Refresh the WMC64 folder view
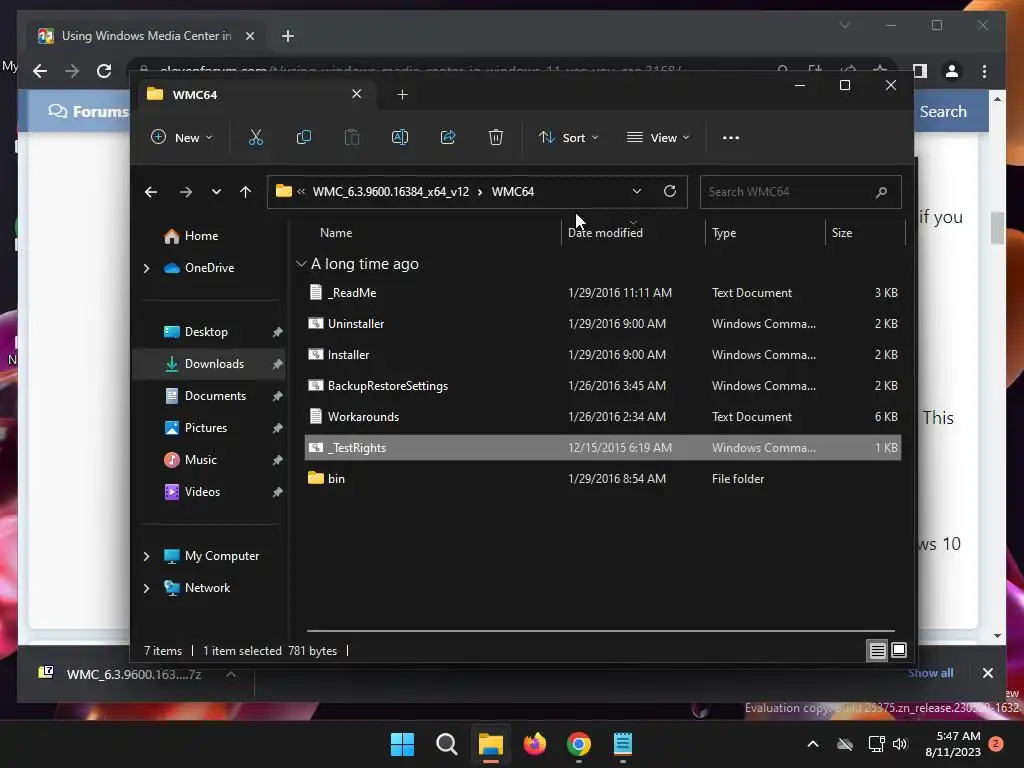The image size is (1024, 768). tap(670, 191)
